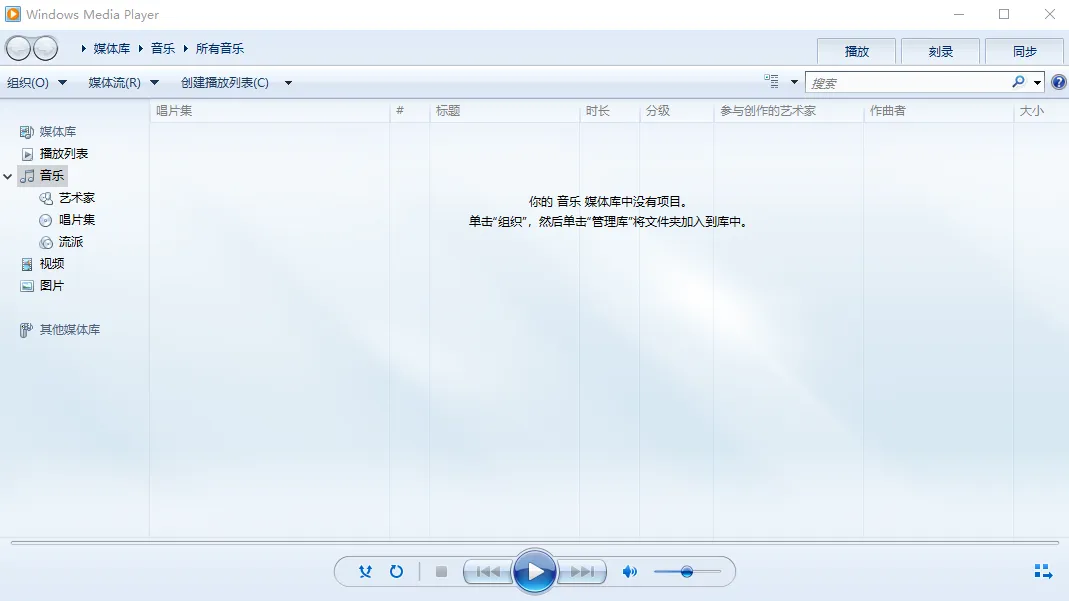Adjust the volume slider
The width and height of the screenshot is (1069, 601).
(x=687, y=571)
